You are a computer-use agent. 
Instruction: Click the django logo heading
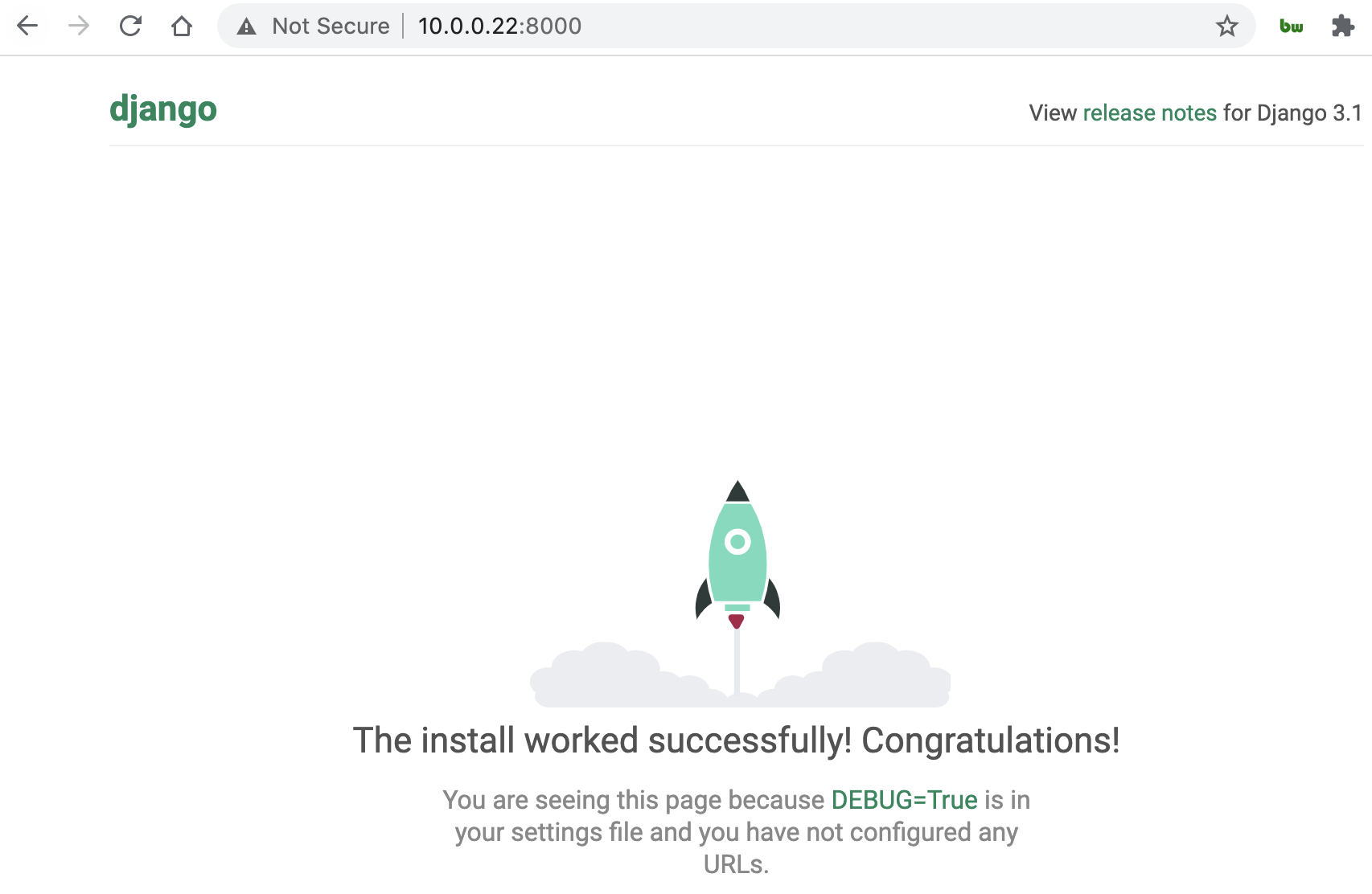coord(163,109)
